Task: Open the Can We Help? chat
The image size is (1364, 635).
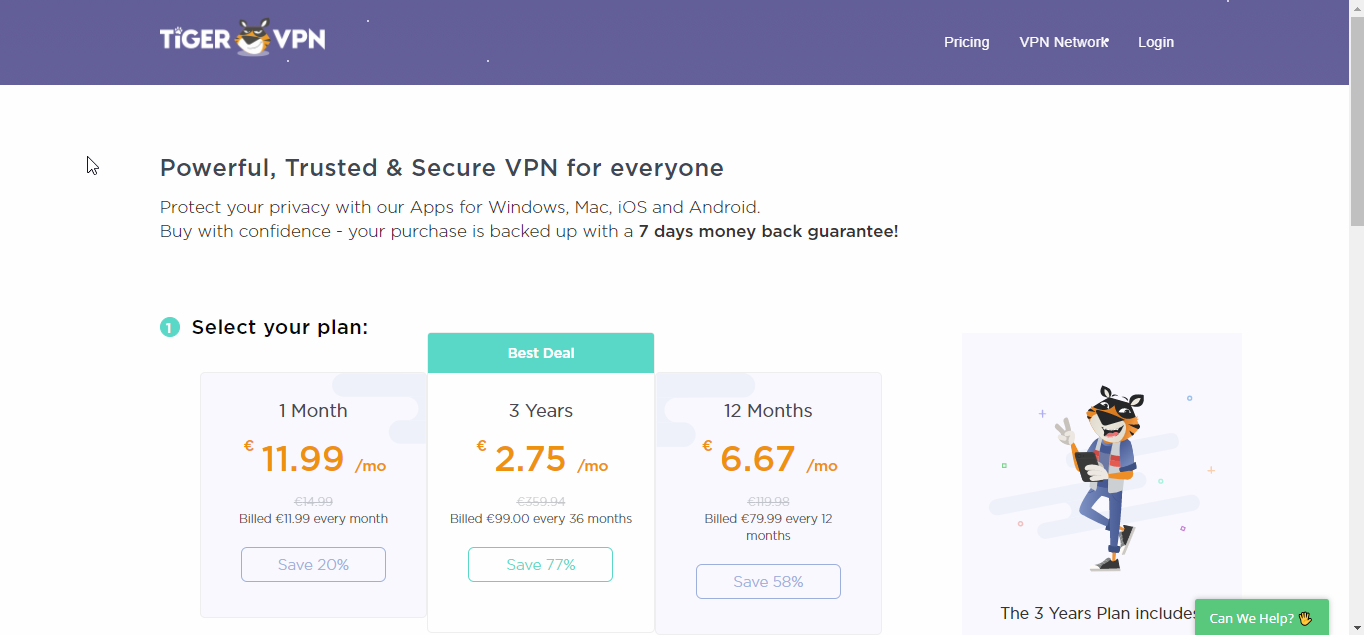Action: [1262, 617]
